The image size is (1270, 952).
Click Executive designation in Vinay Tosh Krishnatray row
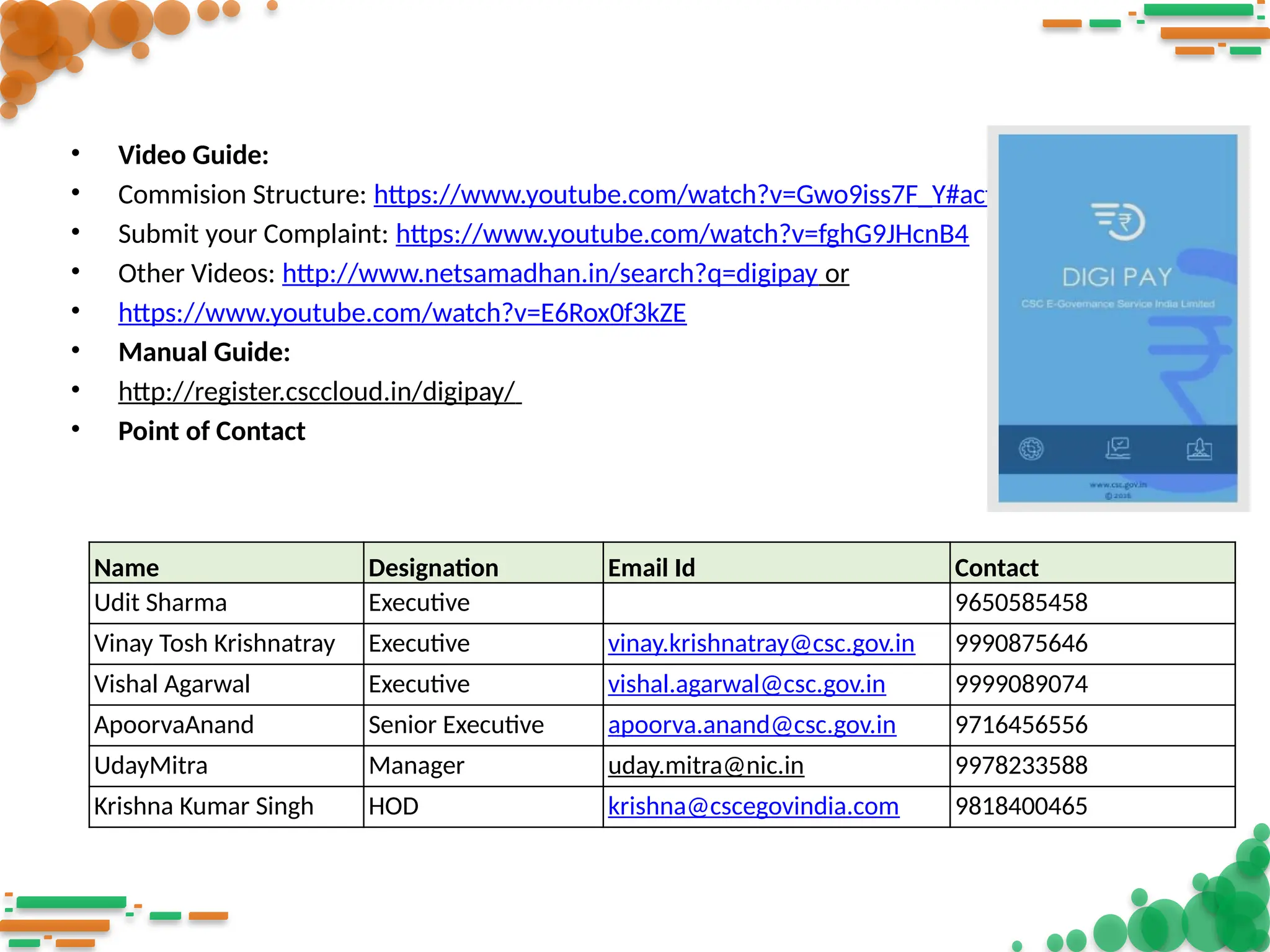[483, 644]
